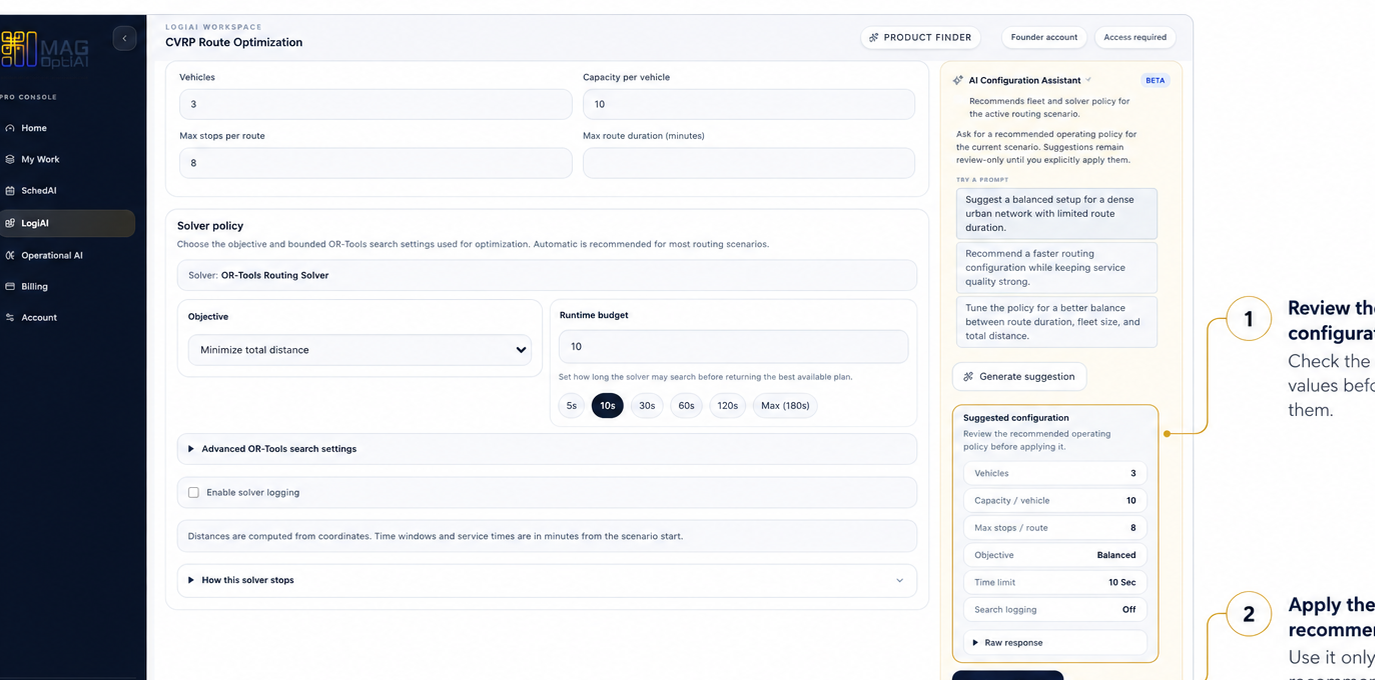Go to the Account label

39,317
